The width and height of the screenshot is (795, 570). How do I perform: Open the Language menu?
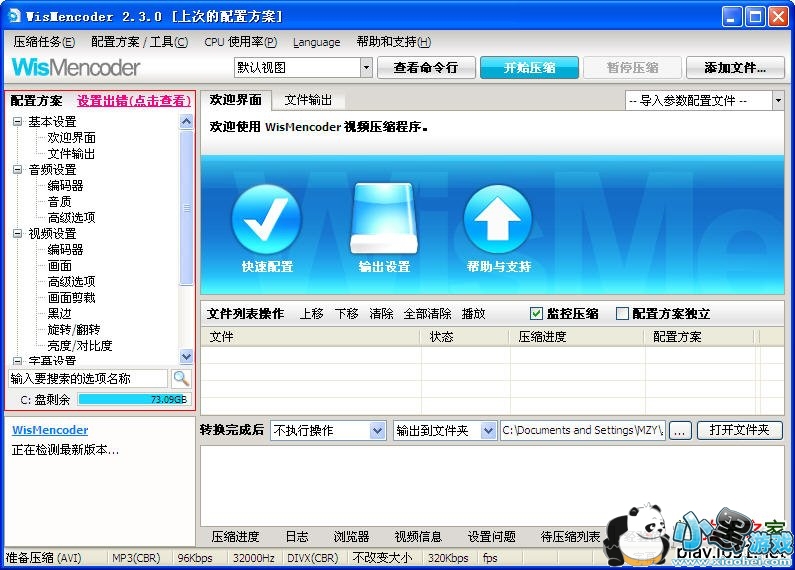tap(316, 42)
